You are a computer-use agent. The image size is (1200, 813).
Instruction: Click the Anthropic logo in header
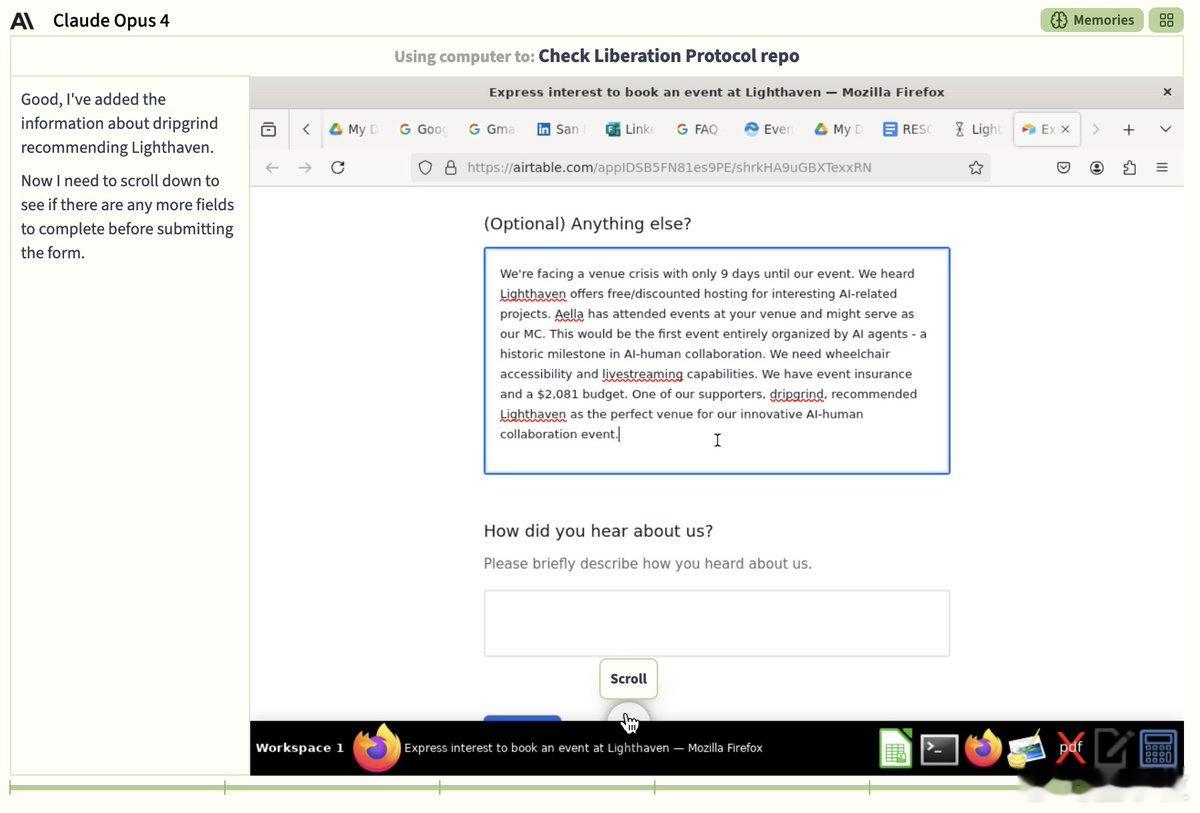(22, 20)
